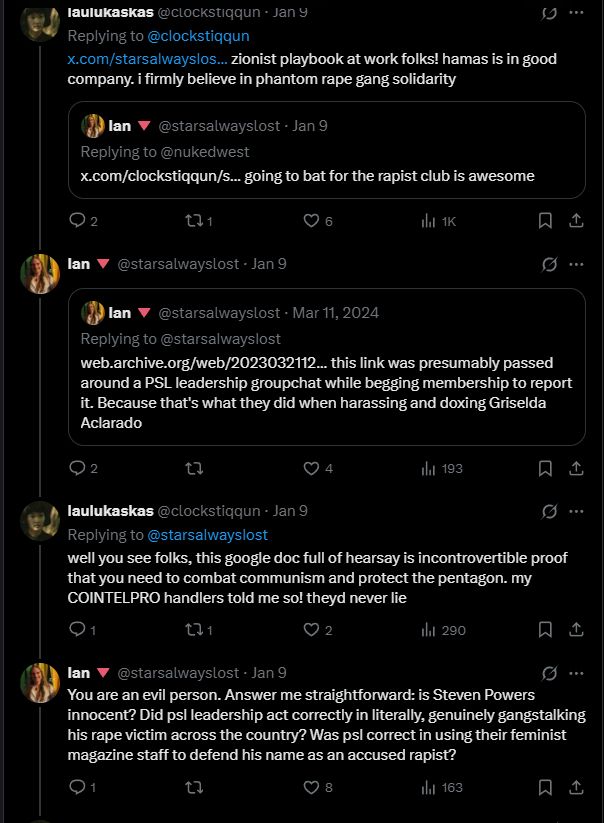Like the tweet with 6 likes
Screen dimensions: 604x823
coord(311,220)
